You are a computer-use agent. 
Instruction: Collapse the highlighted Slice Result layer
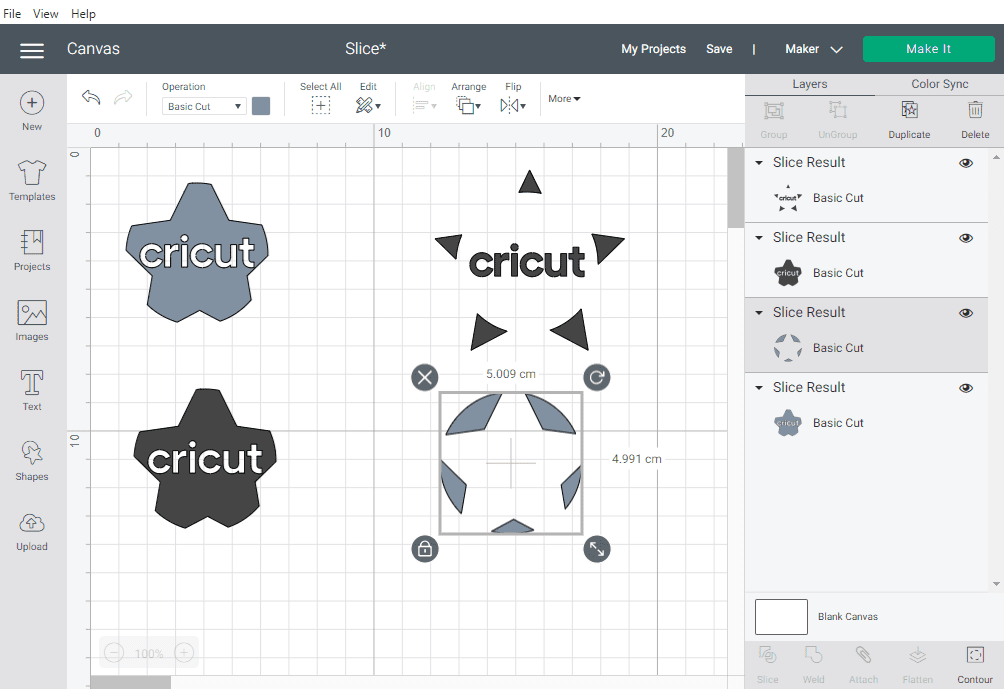(x=759, y=312)
